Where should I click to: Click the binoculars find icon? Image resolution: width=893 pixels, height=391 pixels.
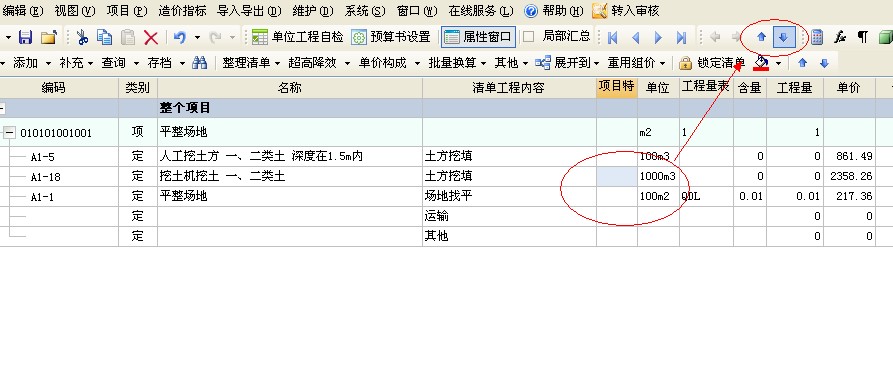coord(199,63)
